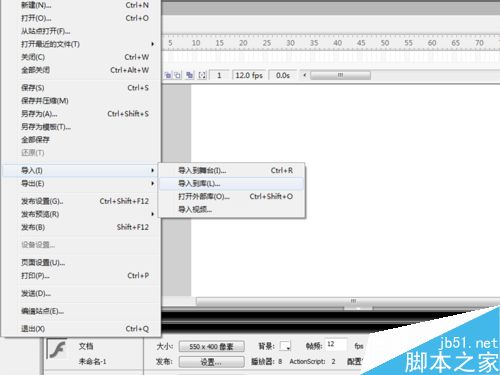Click the 12.0 fps timeline readout
500x375 pixels.
point(249,75)
